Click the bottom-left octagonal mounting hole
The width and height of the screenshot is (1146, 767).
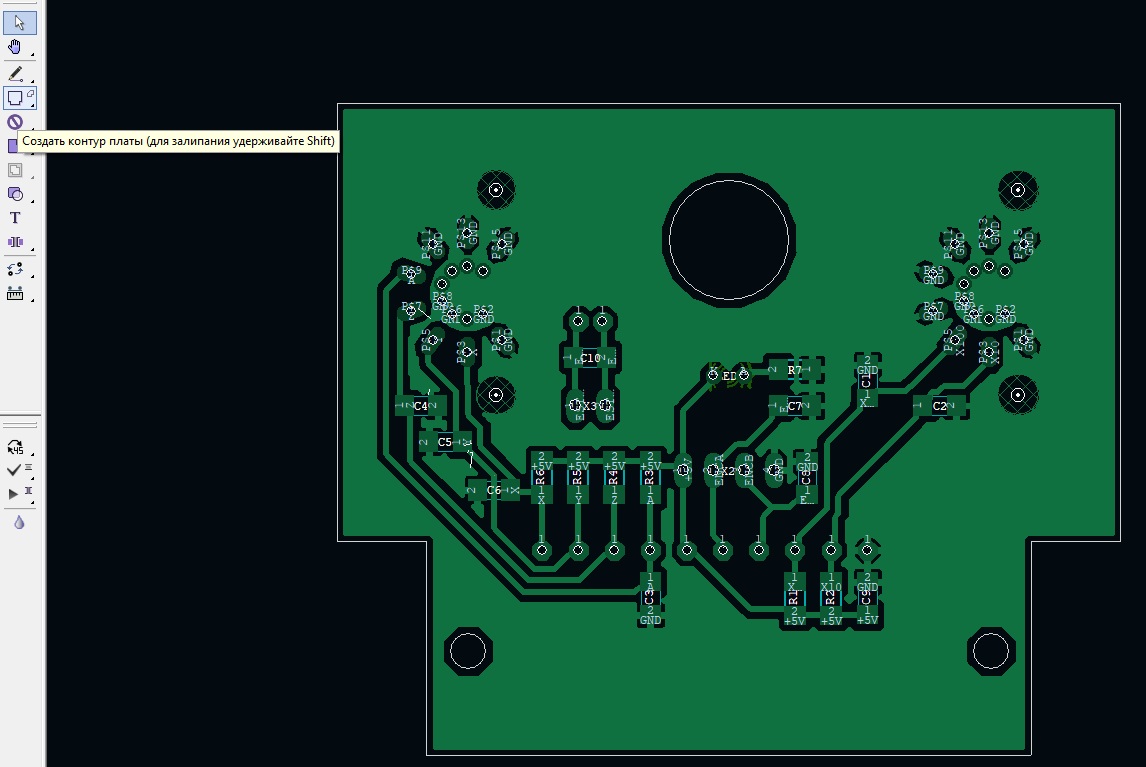(x=468, y=651)
